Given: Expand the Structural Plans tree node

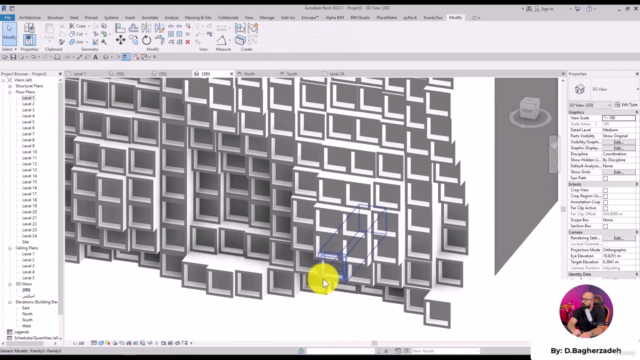Looking at the screenshot, I should [10, 86].
